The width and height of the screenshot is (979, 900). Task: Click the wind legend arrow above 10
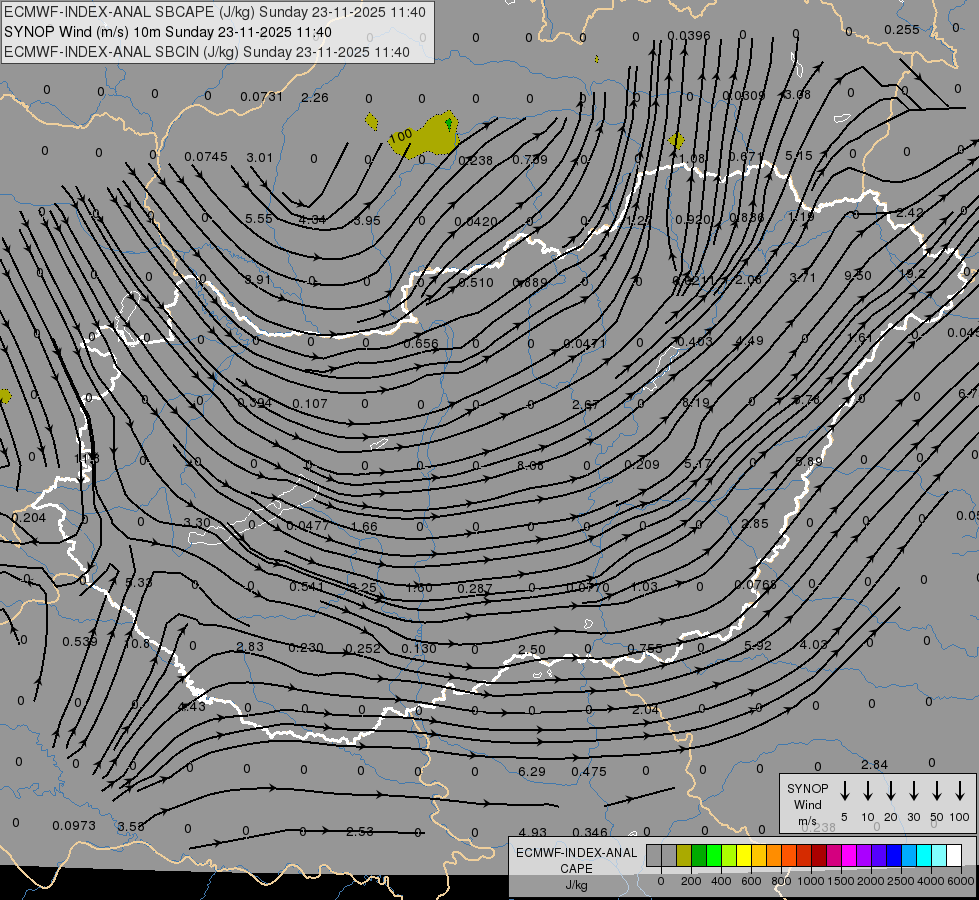click(x=868, y=791)
